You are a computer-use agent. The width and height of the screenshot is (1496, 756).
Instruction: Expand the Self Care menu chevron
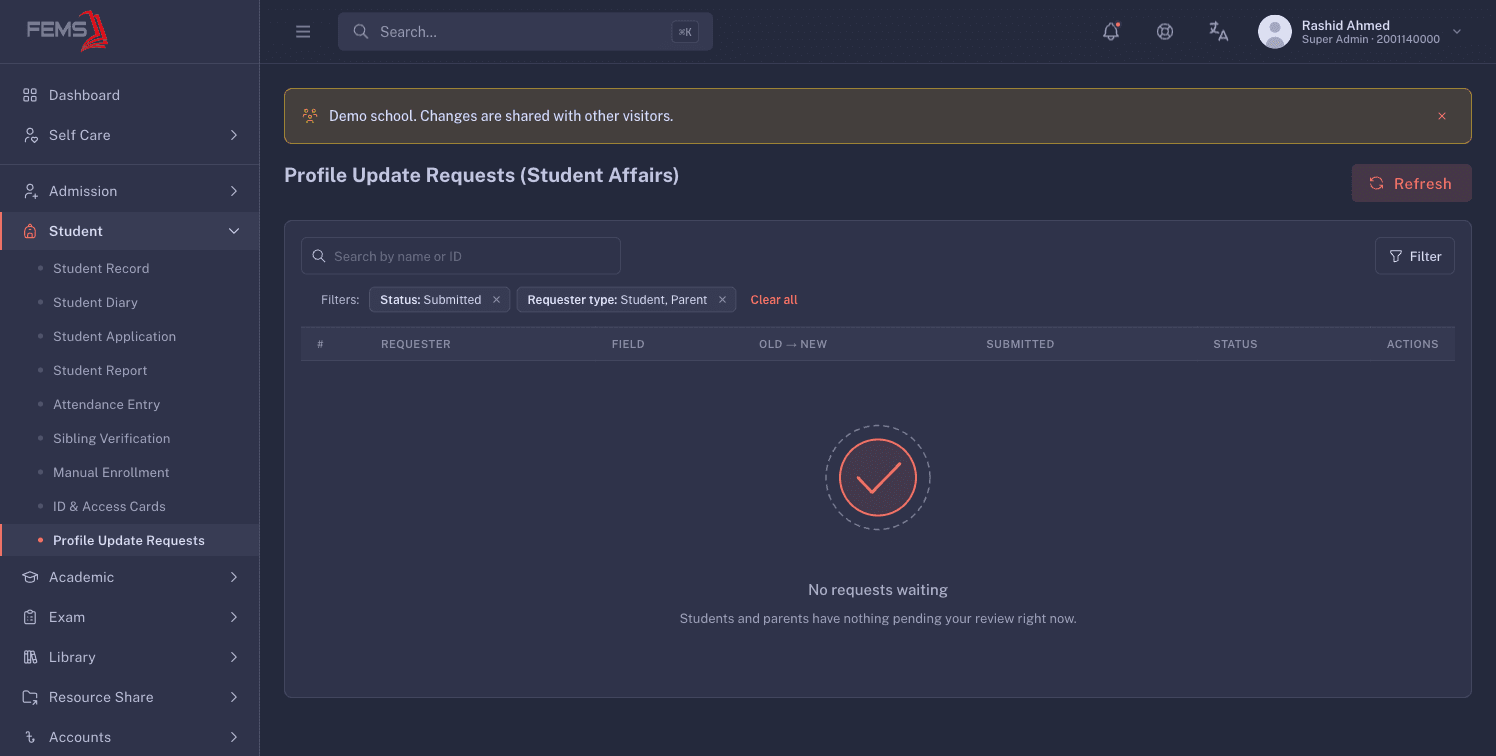point(234,135)
